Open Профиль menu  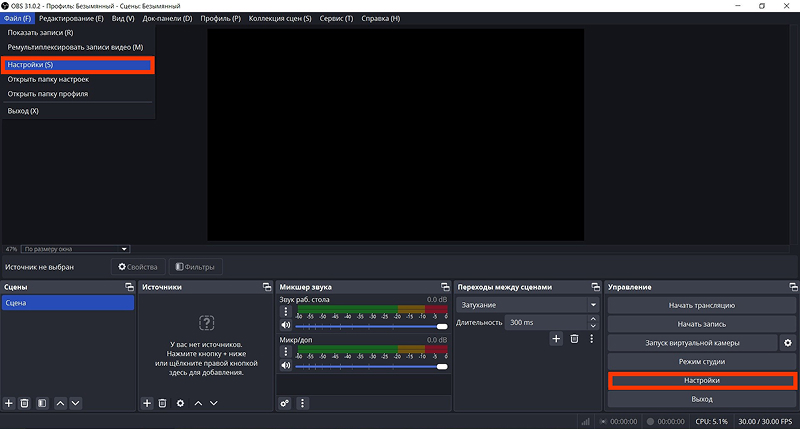pyautogui.click(x=220, y=18)
